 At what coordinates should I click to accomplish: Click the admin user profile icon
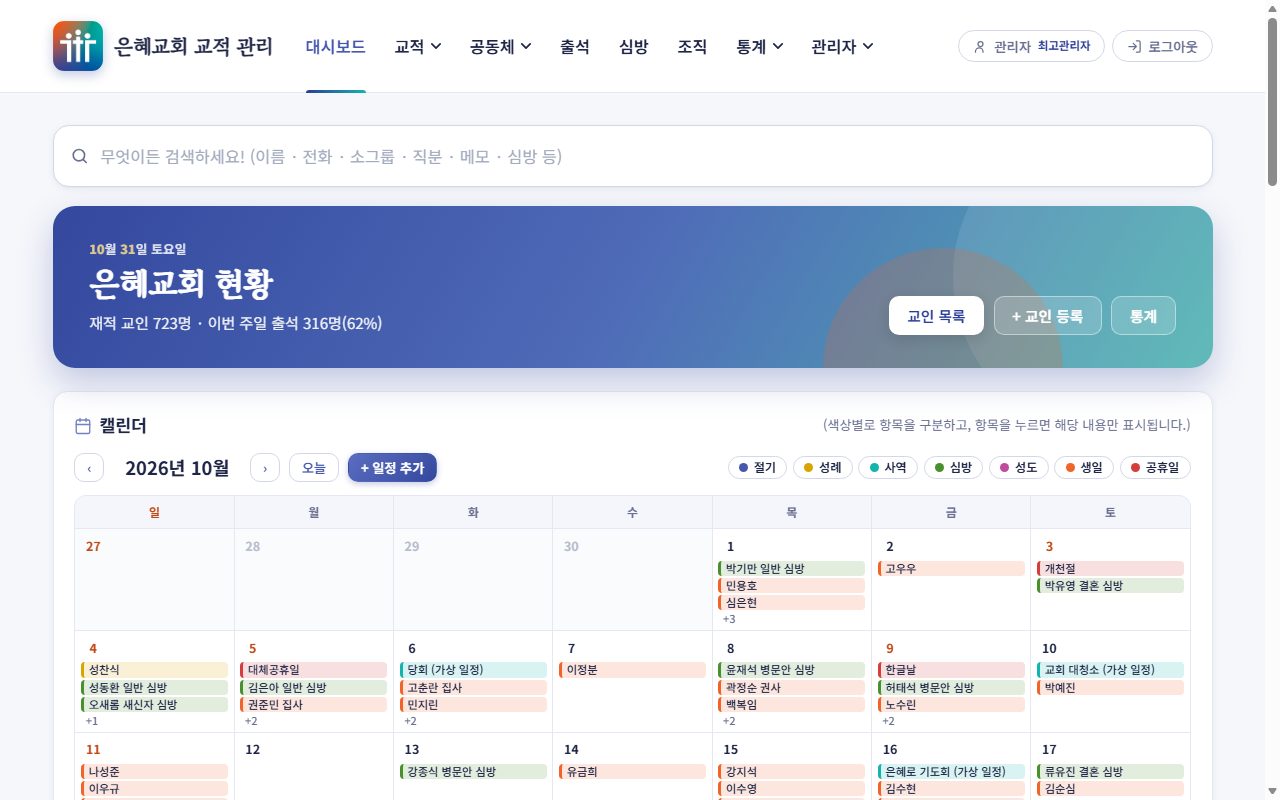978,46
